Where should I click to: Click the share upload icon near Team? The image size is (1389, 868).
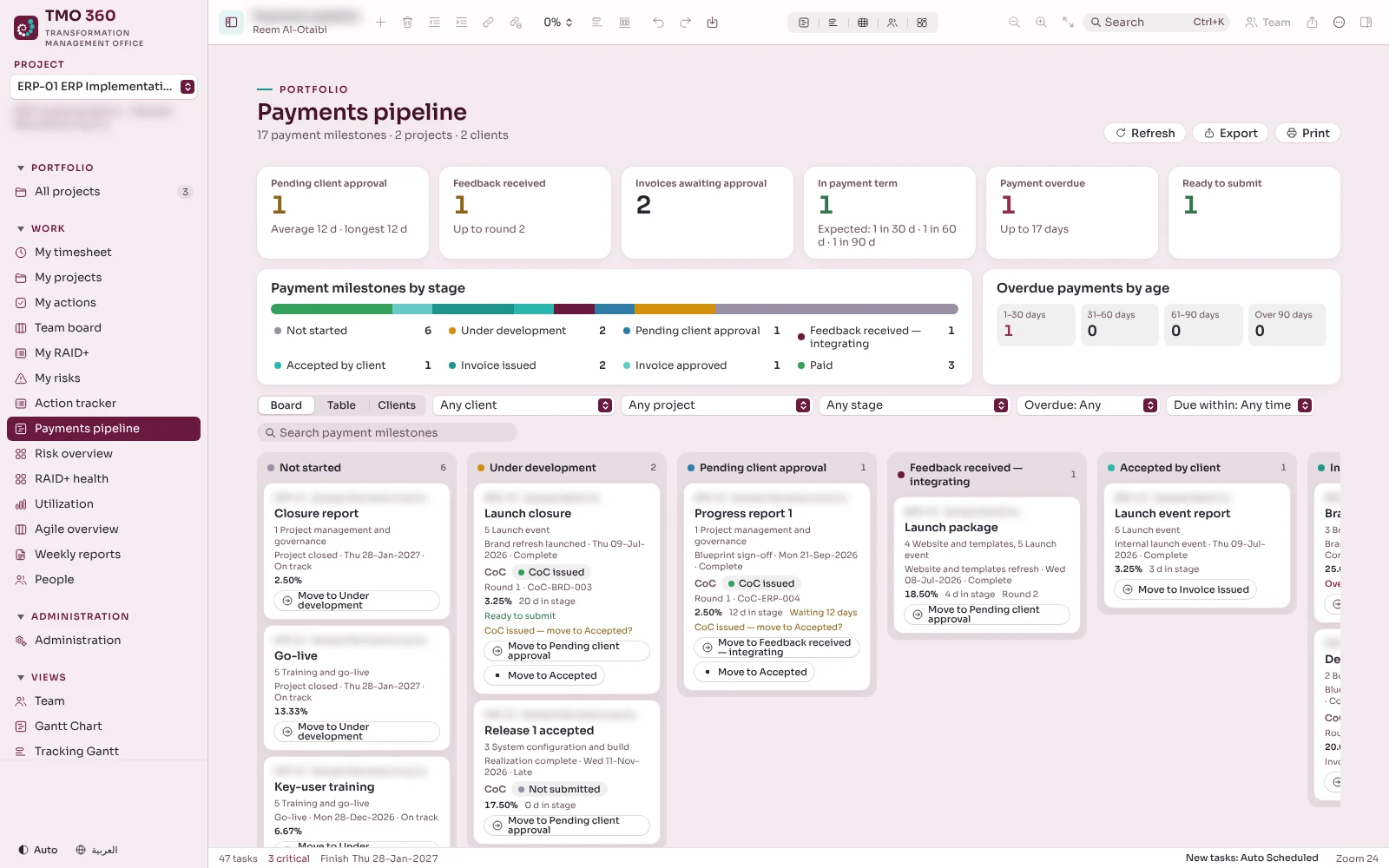[1312, 23]
